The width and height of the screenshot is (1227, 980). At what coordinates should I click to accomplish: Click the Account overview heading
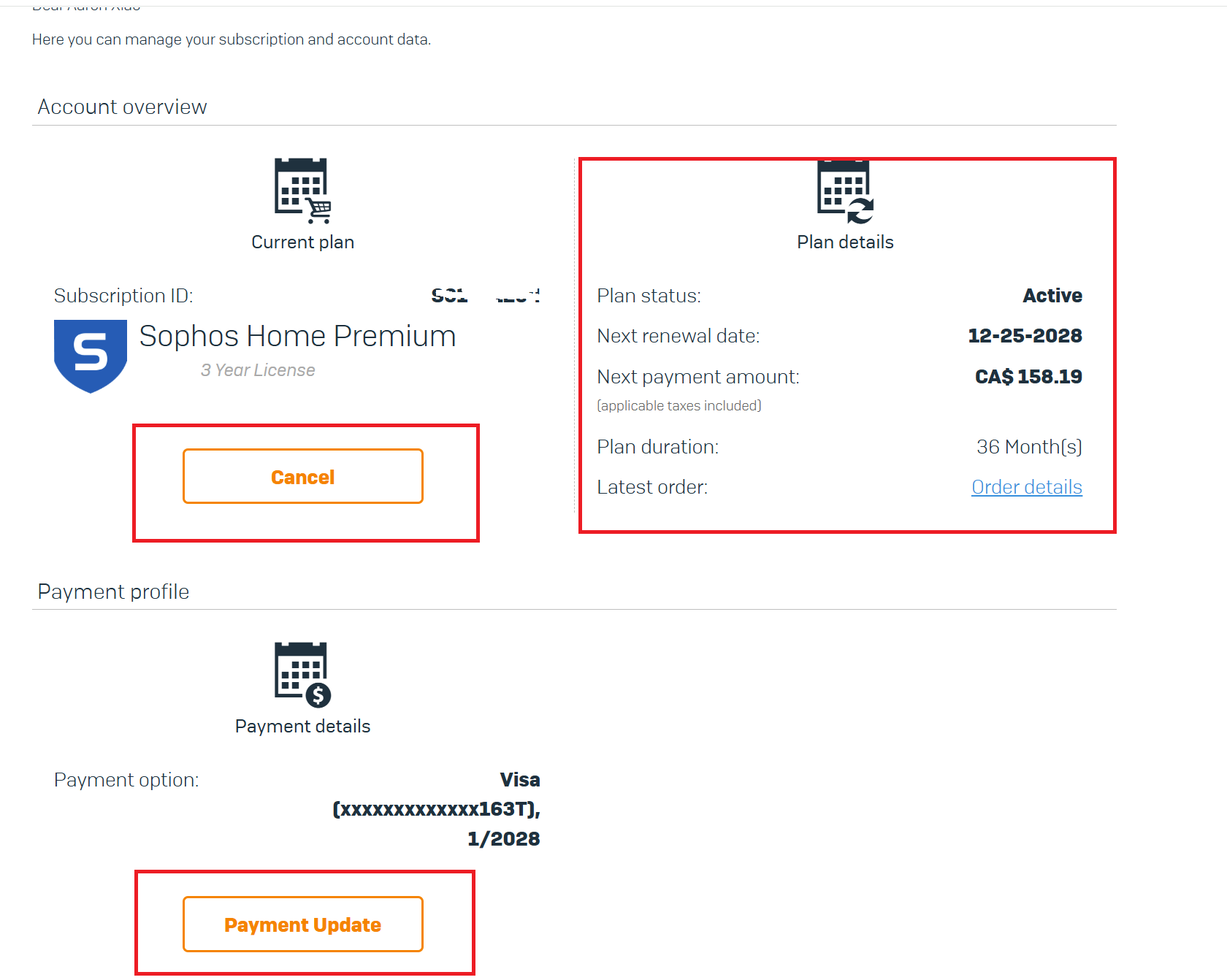(x=122, y=107)
